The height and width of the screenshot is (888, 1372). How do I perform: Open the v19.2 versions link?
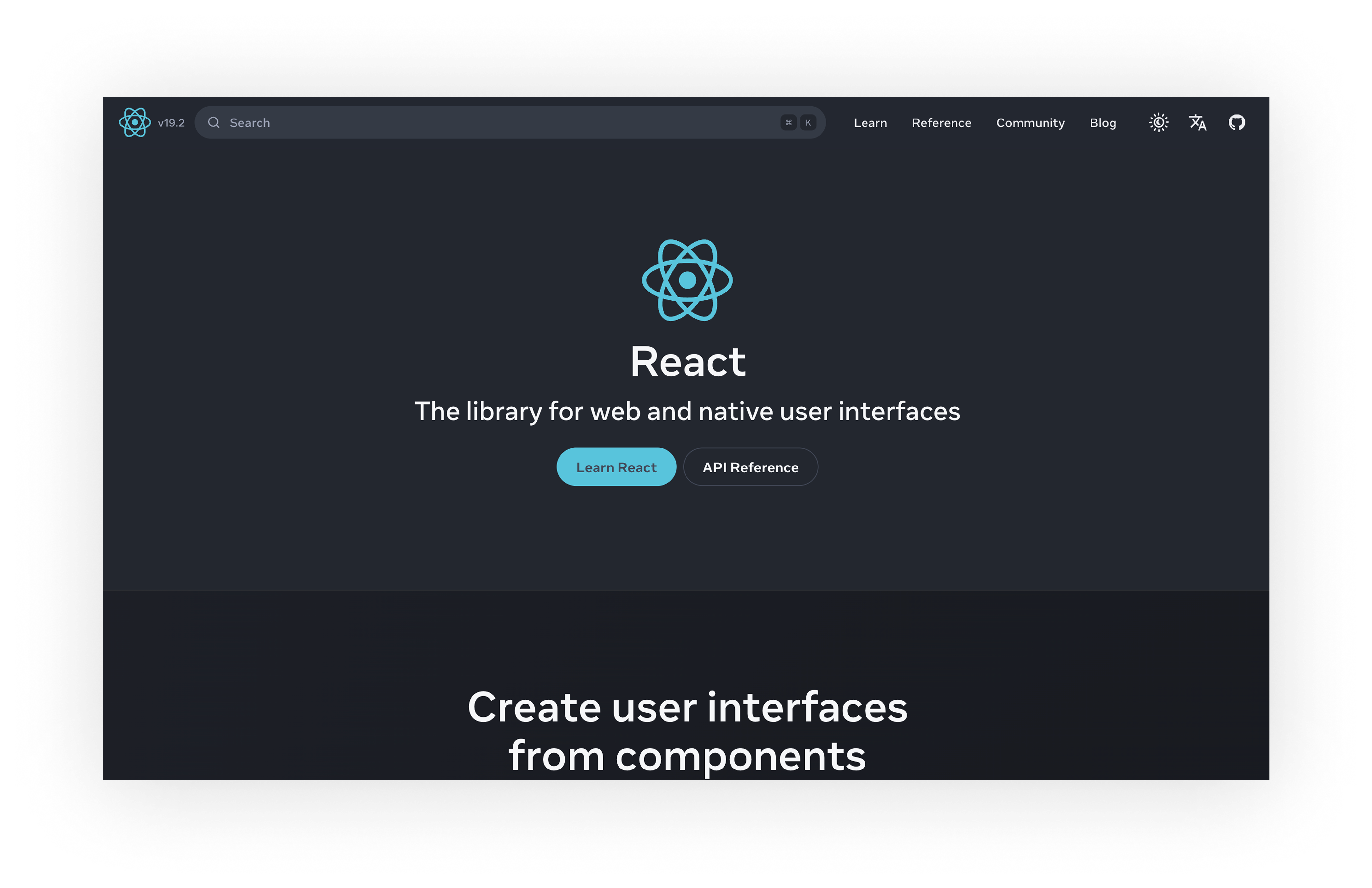[171, 123]
